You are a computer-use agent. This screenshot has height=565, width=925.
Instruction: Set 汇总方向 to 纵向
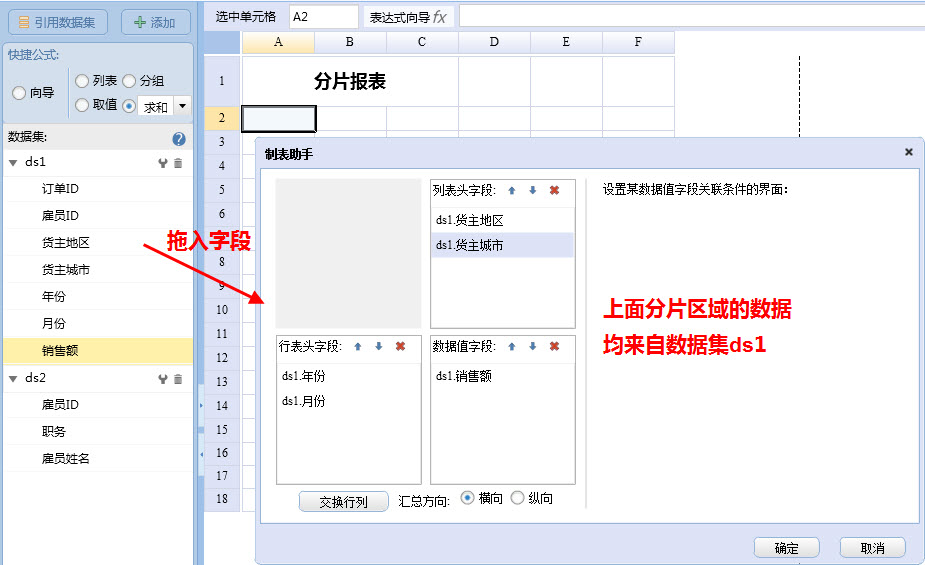[517, 498]
